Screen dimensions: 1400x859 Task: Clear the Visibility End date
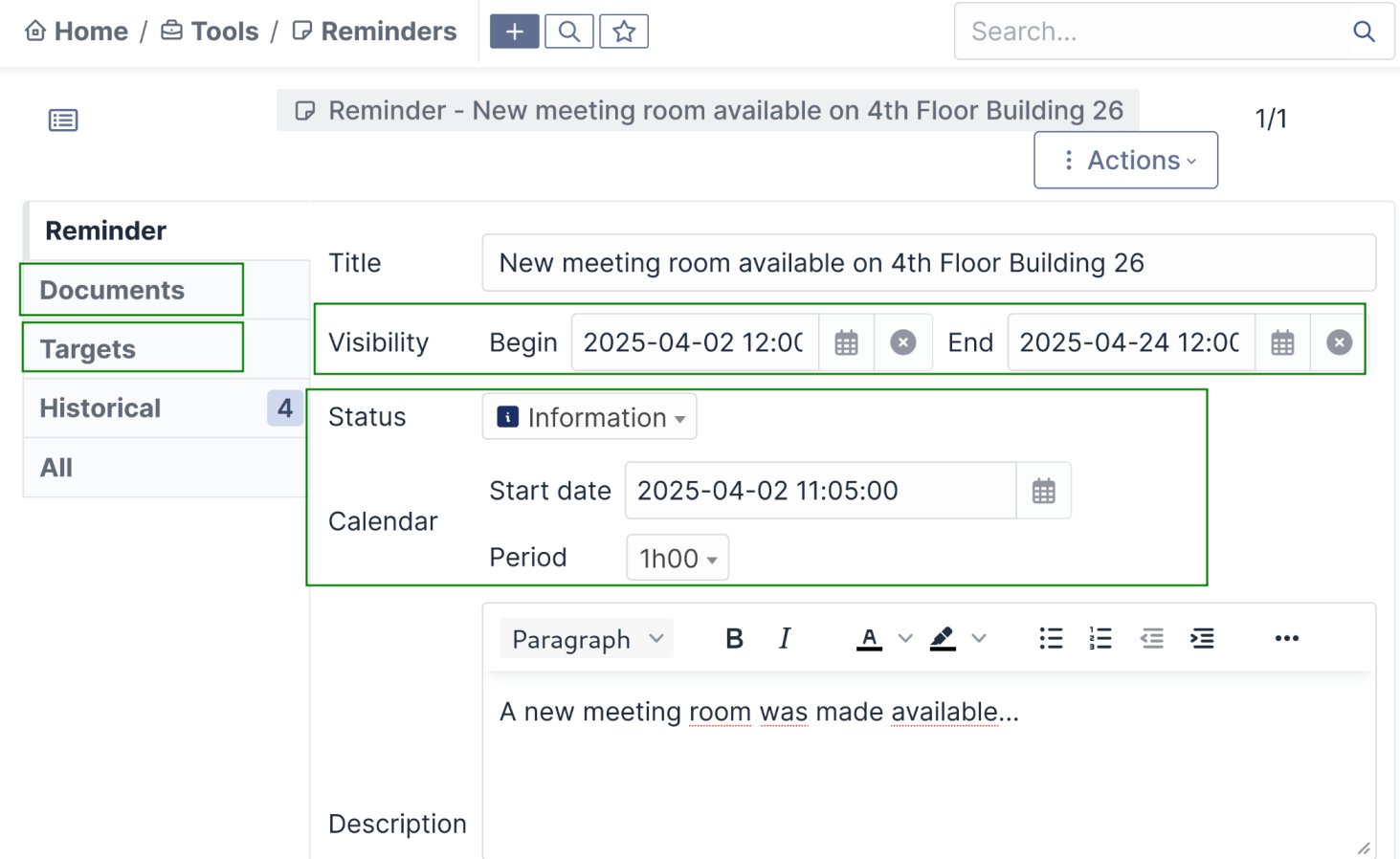coord(1339,342)
